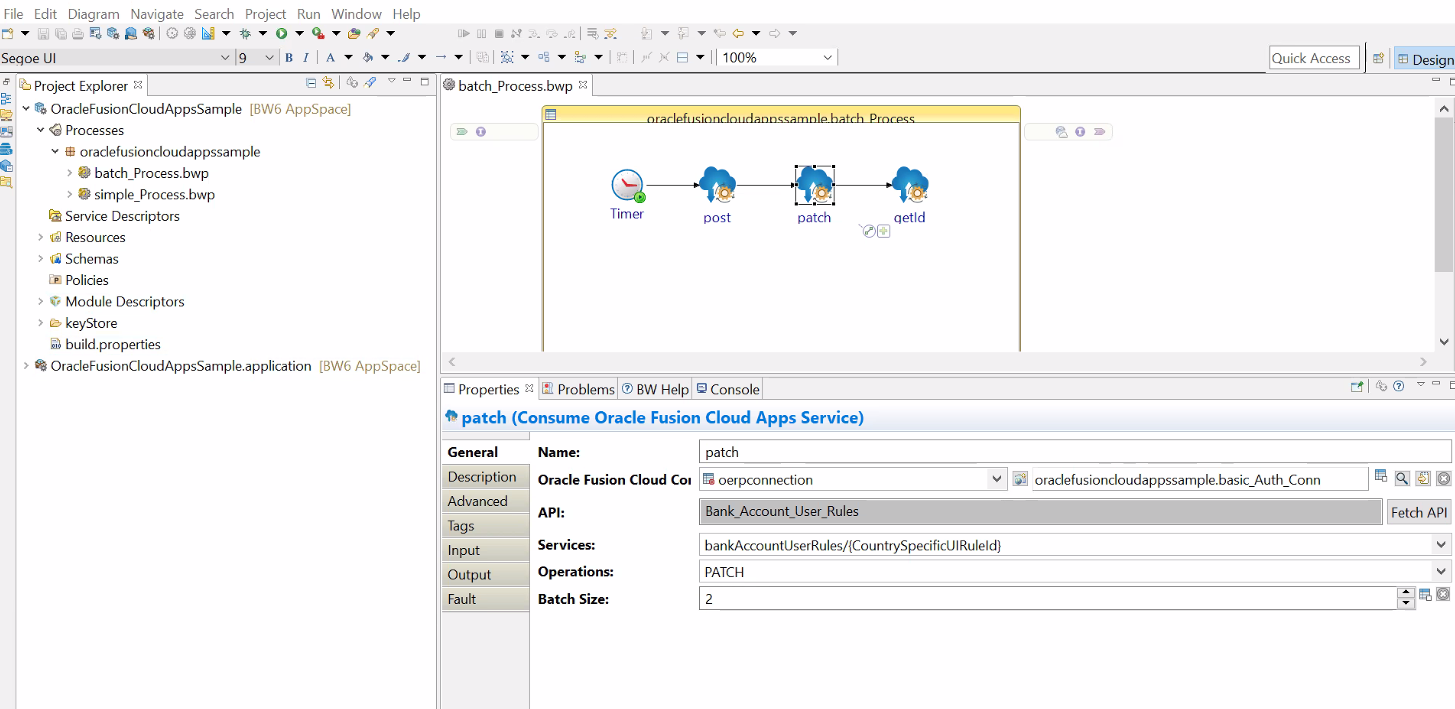This screenshot has height=709, width=1455.
Task: Open the connection search magnifier icon
Action: [1402, 478]
